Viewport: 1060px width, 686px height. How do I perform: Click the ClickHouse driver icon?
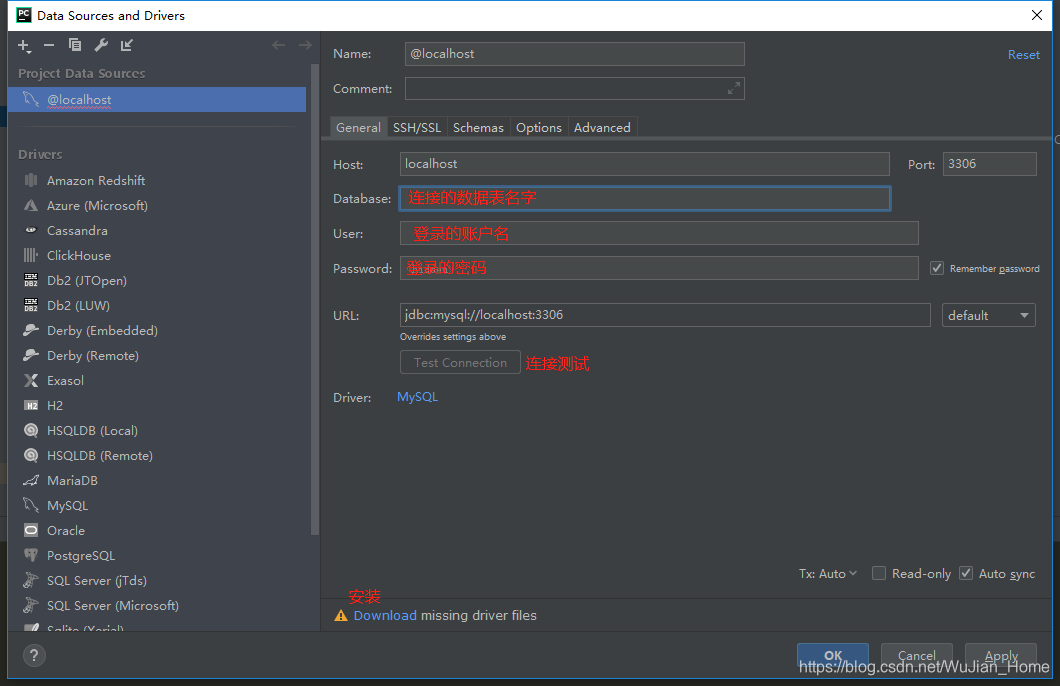(31, 255)
